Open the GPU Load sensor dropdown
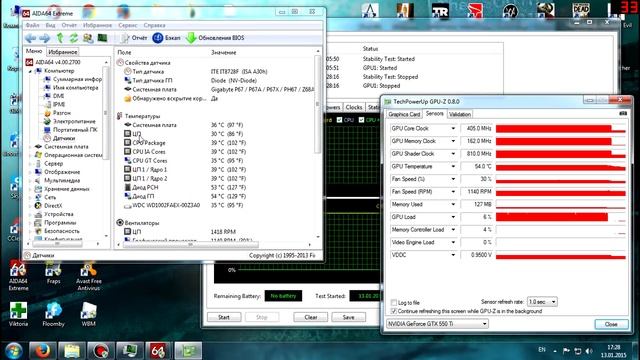 pyautogui.click(x=453, y=217)
